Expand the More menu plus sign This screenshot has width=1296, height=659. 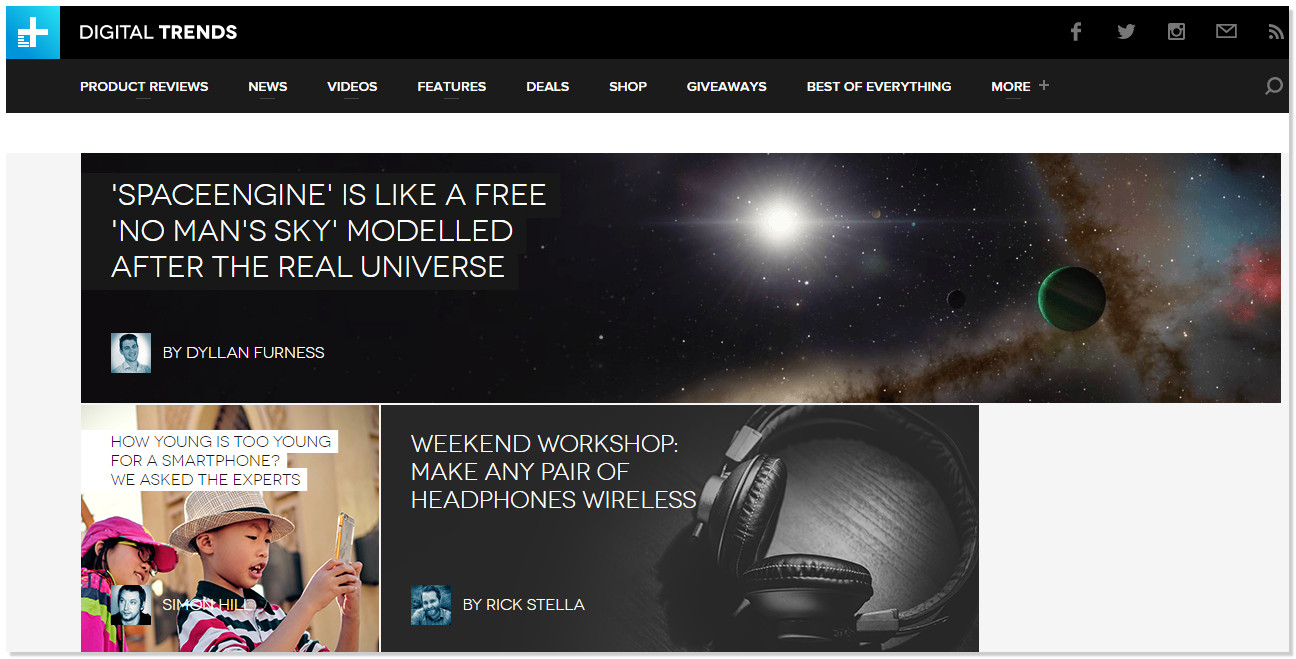point(1044,85)
